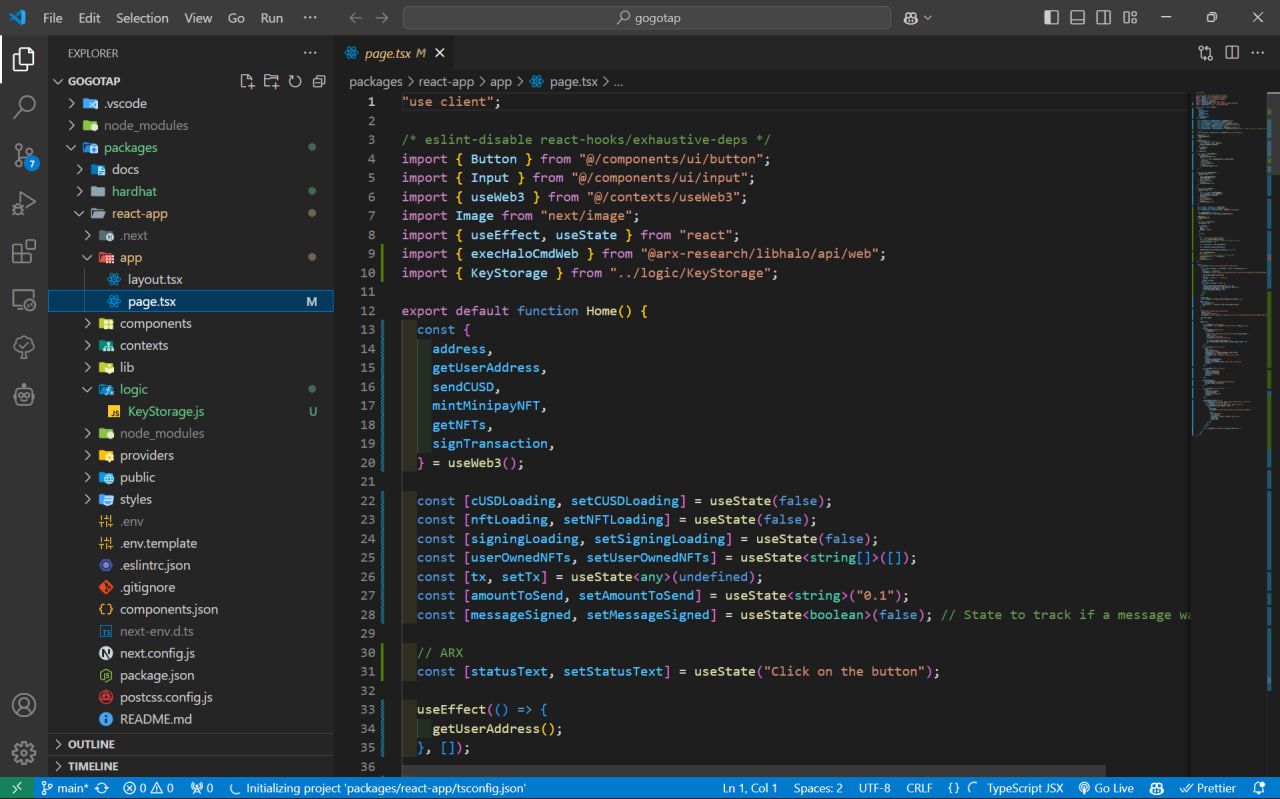The height and width of the screenshot is (799, 1280).
Task: Open the robot-face chat extension icon
Action: [x=24, y=395]
